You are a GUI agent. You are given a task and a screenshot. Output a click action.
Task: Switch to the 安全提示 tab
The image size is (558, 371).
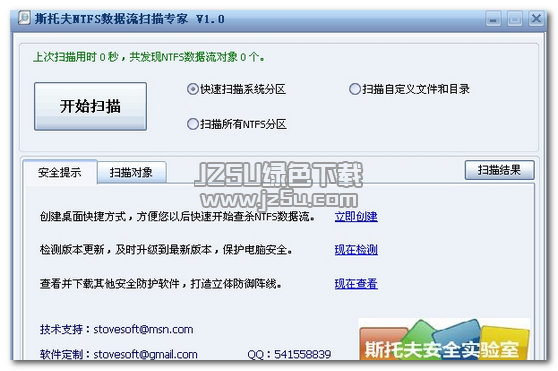(60, 173)
